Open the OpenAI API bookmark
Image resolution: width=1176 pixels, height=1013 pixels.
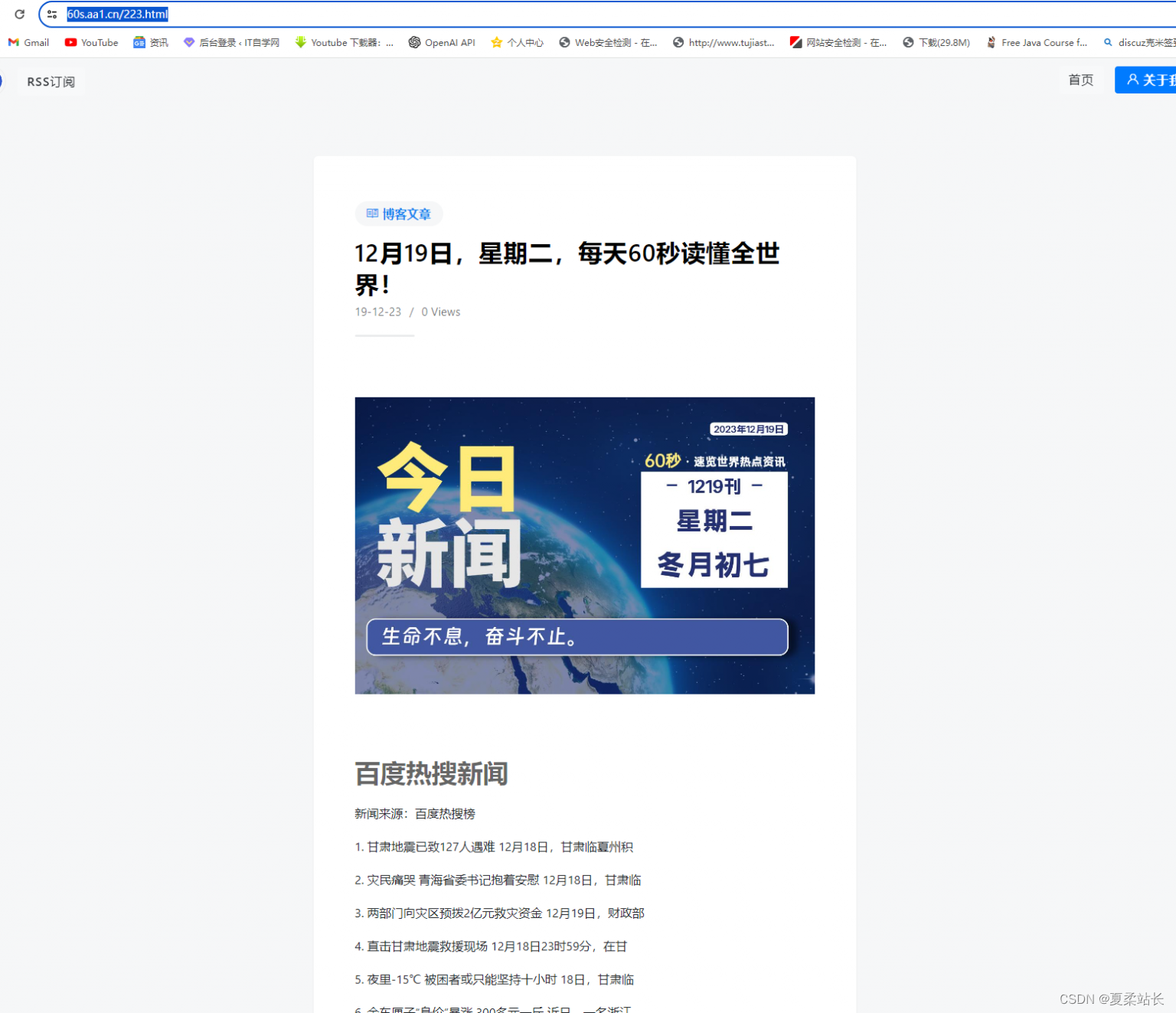pyautogui.click(x=442, y=42)
